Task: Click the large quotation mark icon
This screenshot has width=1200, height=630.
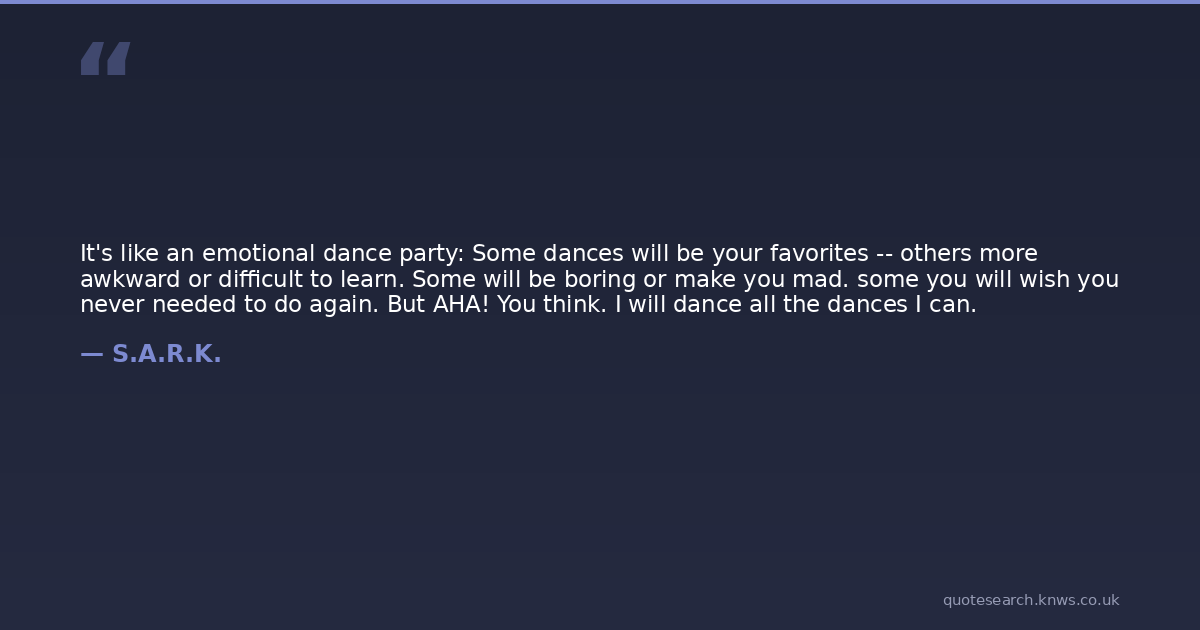Action: coord(105,59)
